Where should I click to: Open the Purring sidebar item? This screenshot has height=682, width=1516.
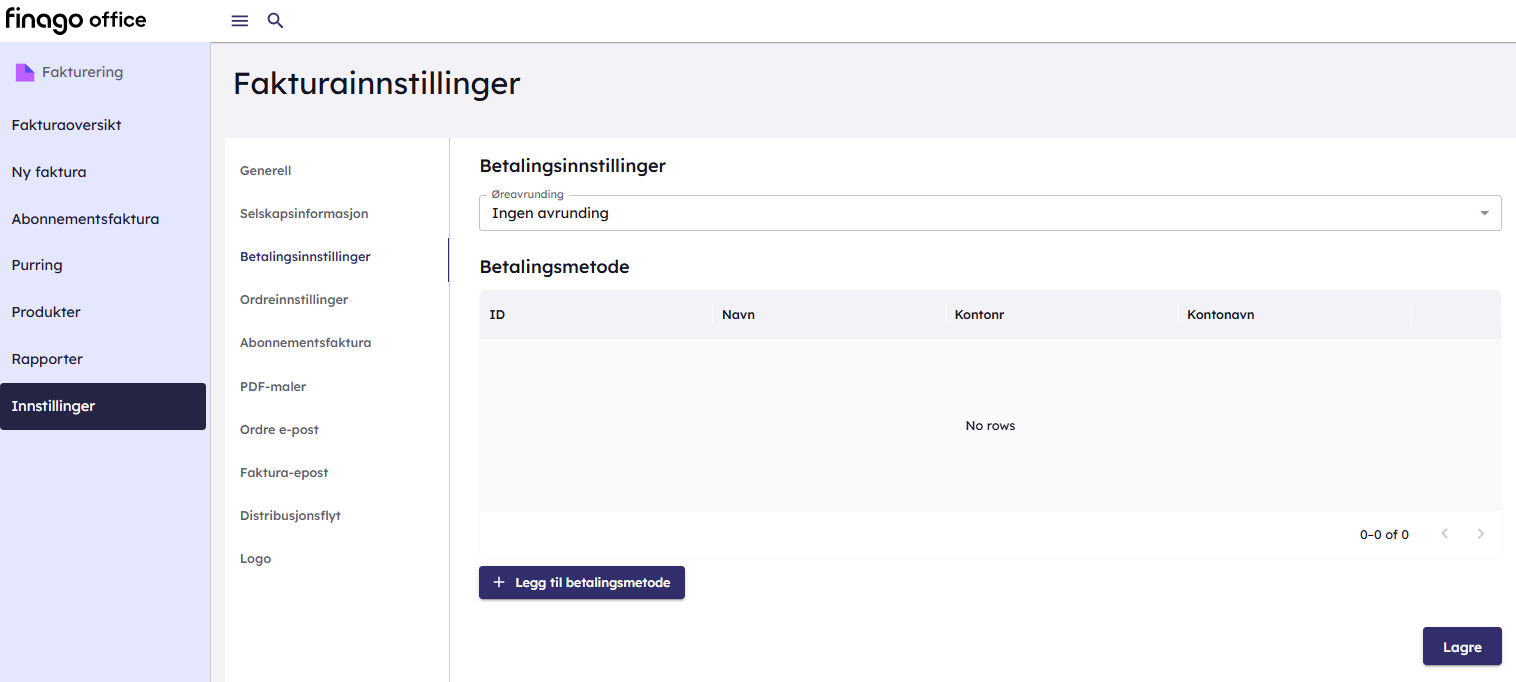pyautogui.click(x=37, y=265)
